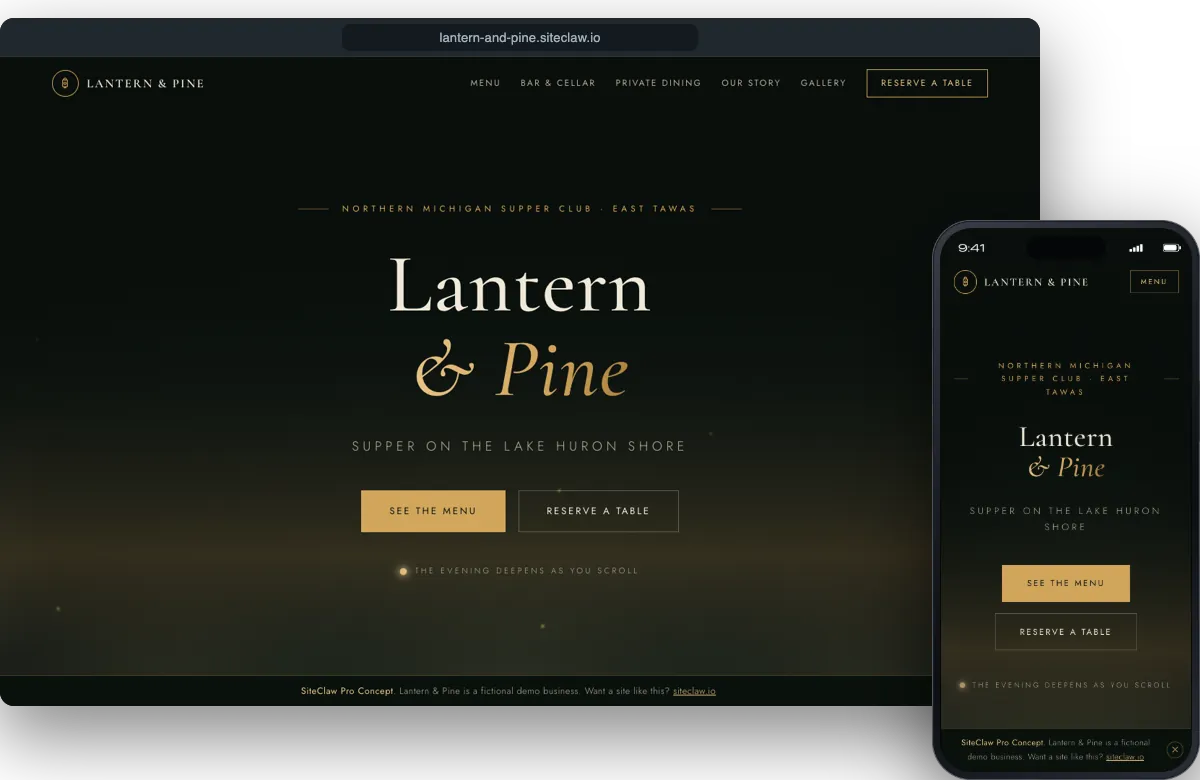Click the Lantern & Pine wordmark on phone
Viewport: 1200px width, 780px height.
[x=1036, y=282]
